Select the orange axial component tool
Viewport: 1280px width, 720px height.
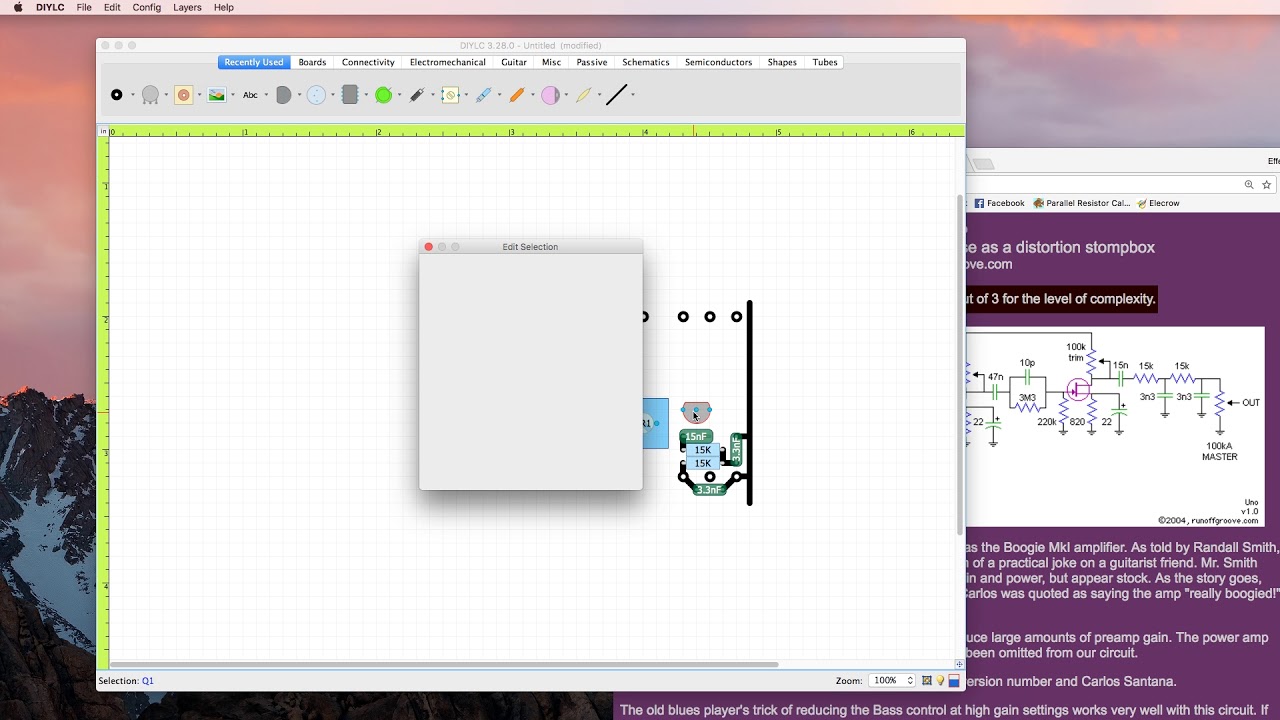pyautogui.click(x=516, y=95)
